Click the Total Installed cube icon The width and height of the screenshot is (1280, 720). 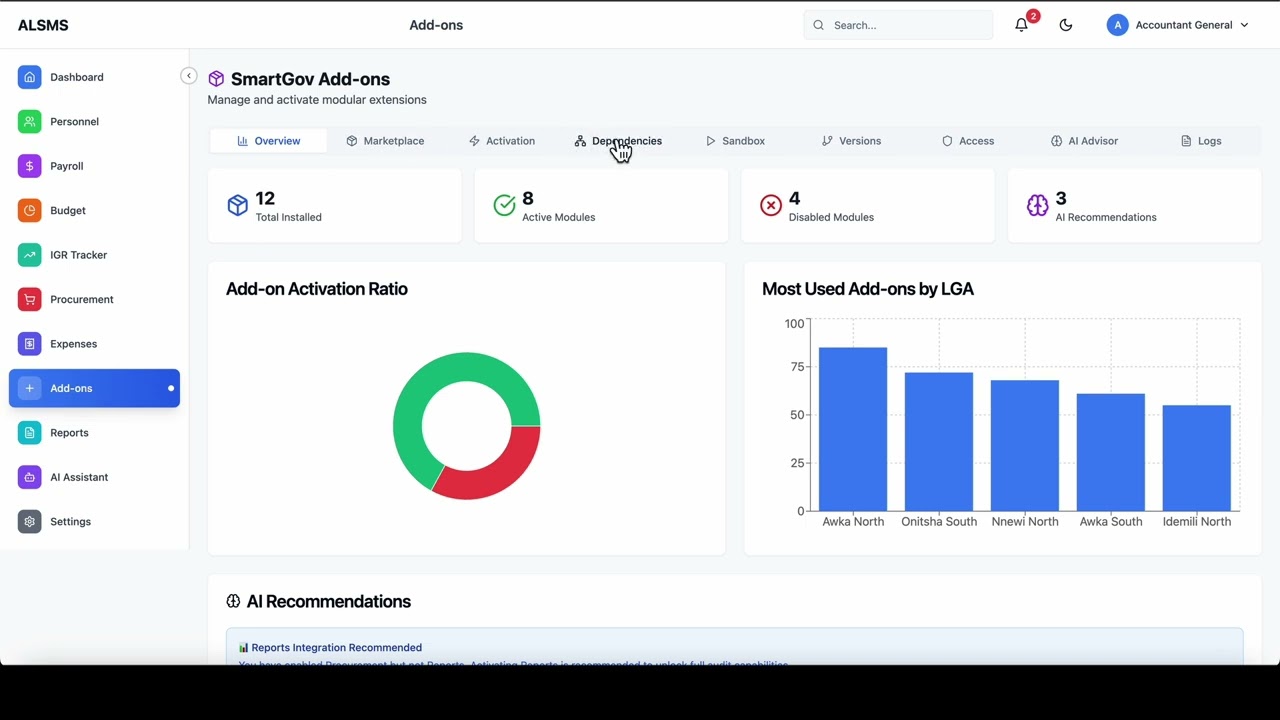(237, 205)
